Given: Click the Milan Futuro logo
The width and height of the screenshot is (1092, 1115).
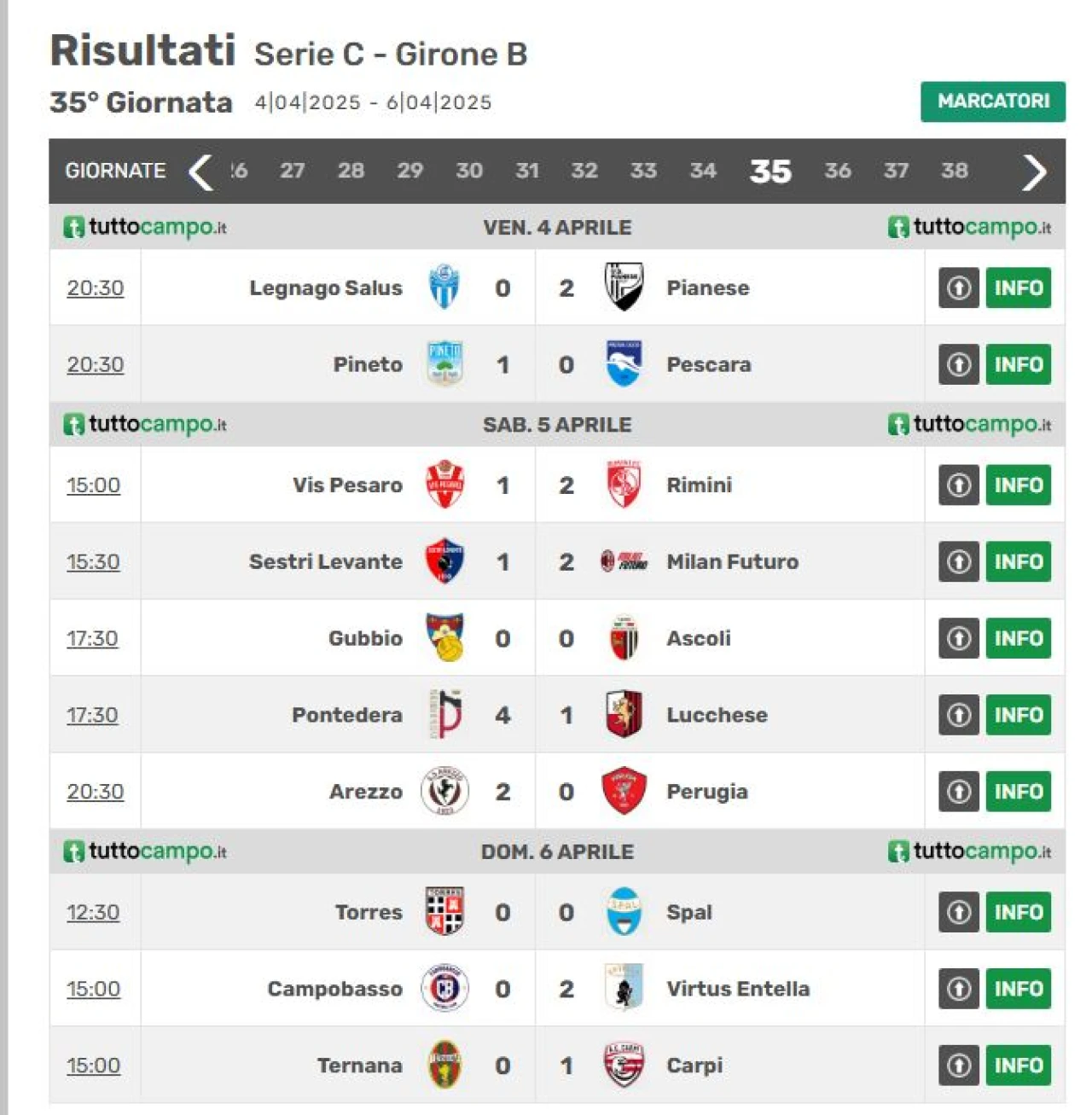Looking at the screenshot, I should tap(624, 561).
